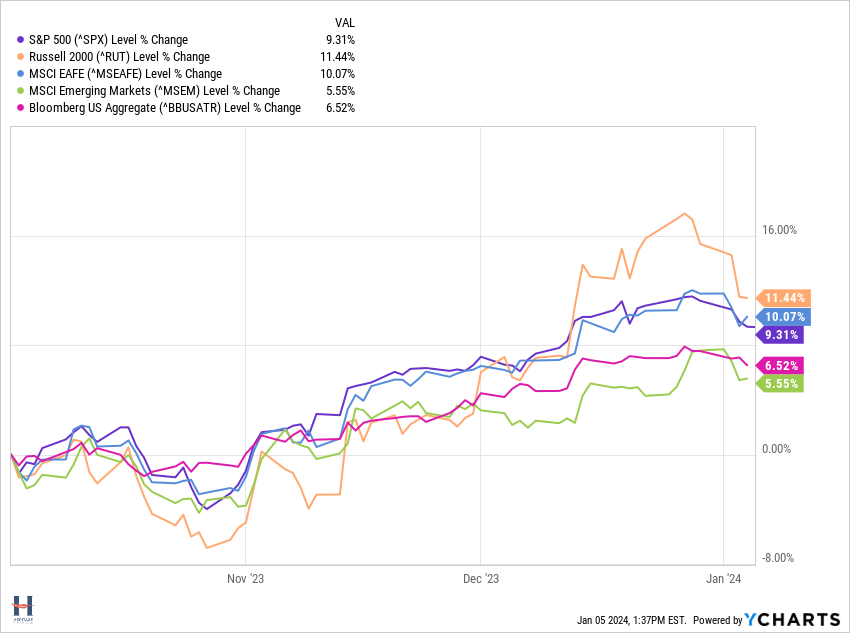This screenshot has height=633, width=850.
Task: Click the purple 9.31% end-value flag
Action: [x=780, y=335]
